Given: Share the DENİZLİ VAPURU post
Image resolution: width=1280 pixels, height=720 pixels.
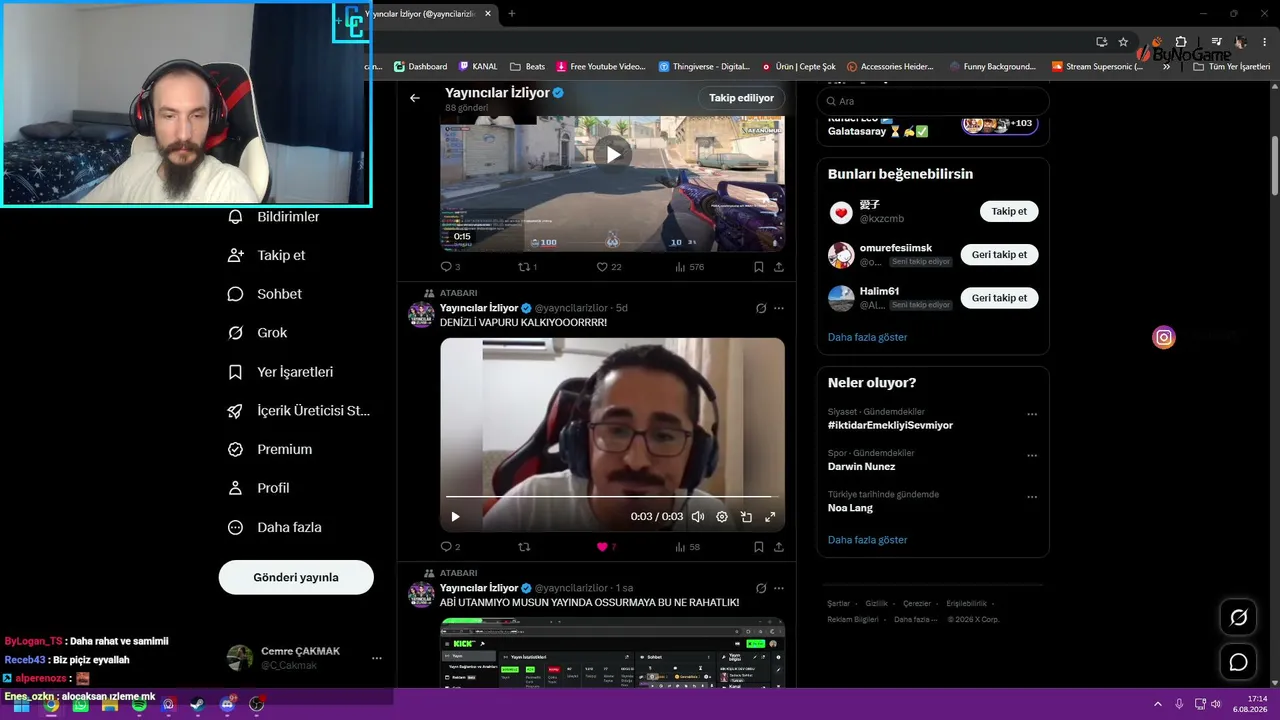Looking at the screenshot, I should (779, 547).
